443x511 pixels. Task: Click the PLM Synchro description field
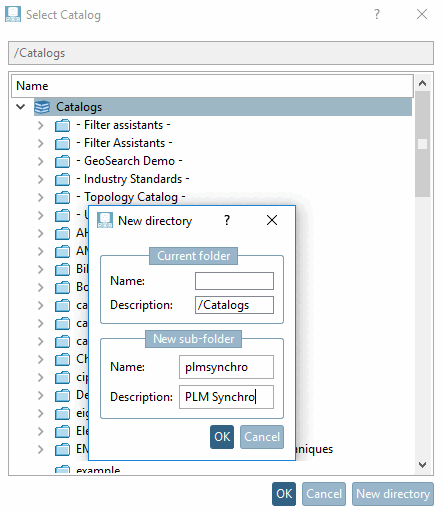(x=226, y=397)
